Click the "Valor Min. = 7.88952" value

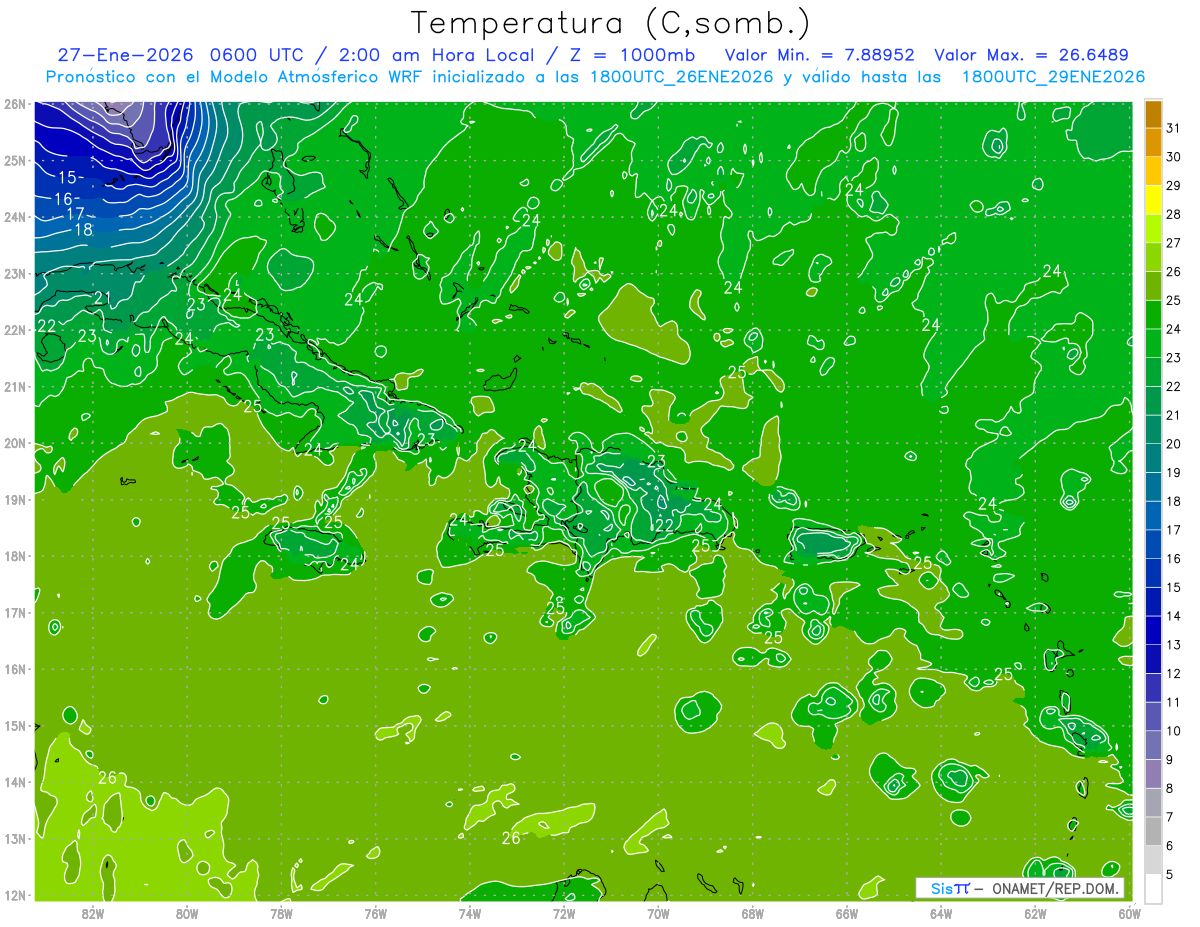[819, 55]
